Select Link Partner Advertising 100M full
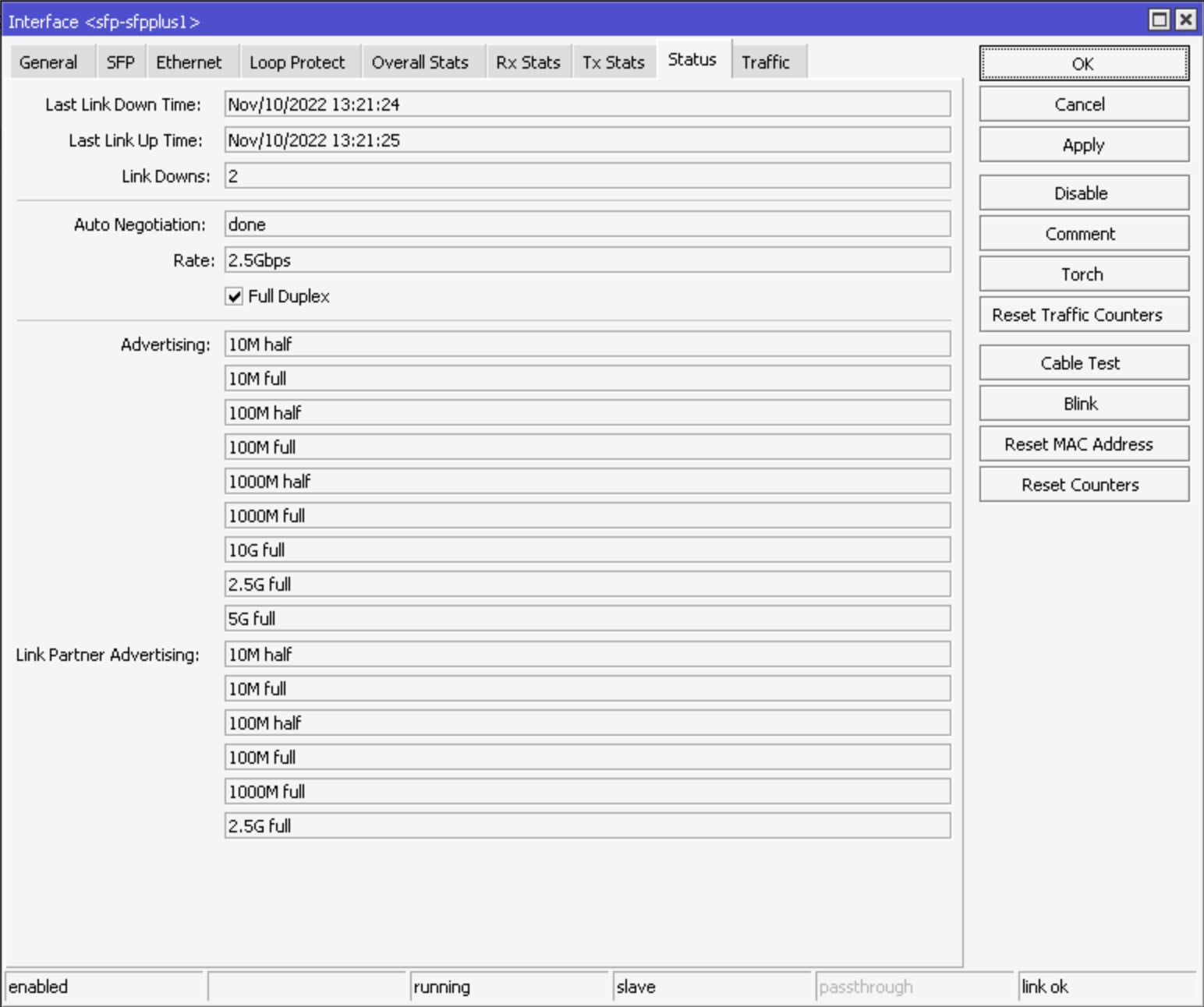 587,758
